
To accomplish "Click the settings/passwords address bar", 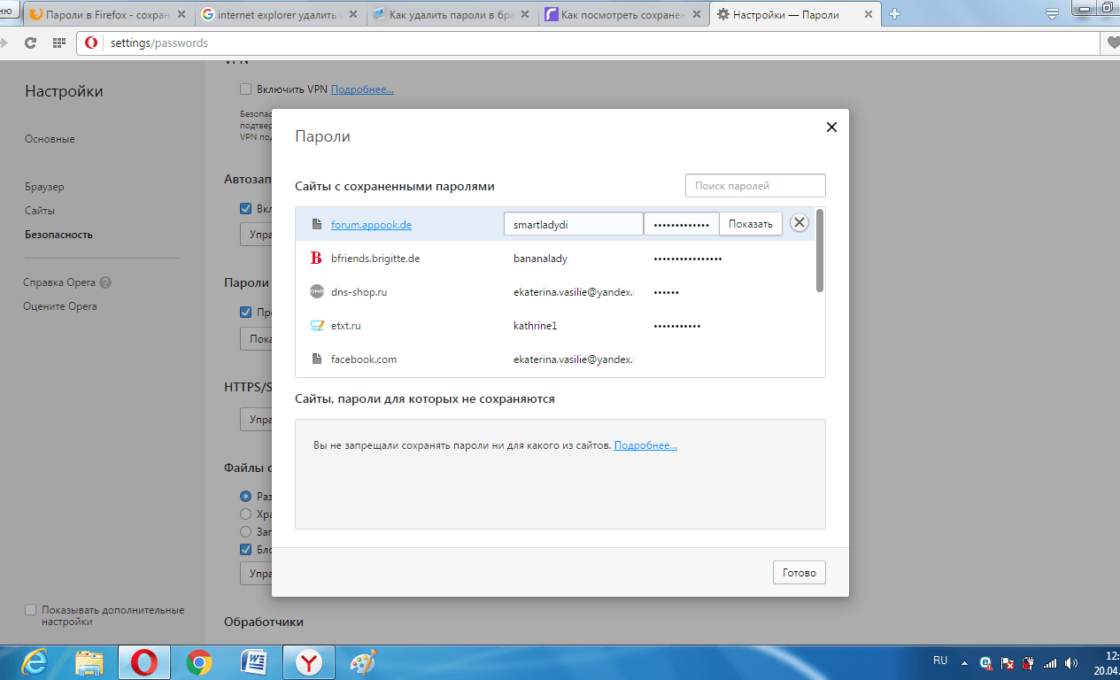I will pos(589,43).
